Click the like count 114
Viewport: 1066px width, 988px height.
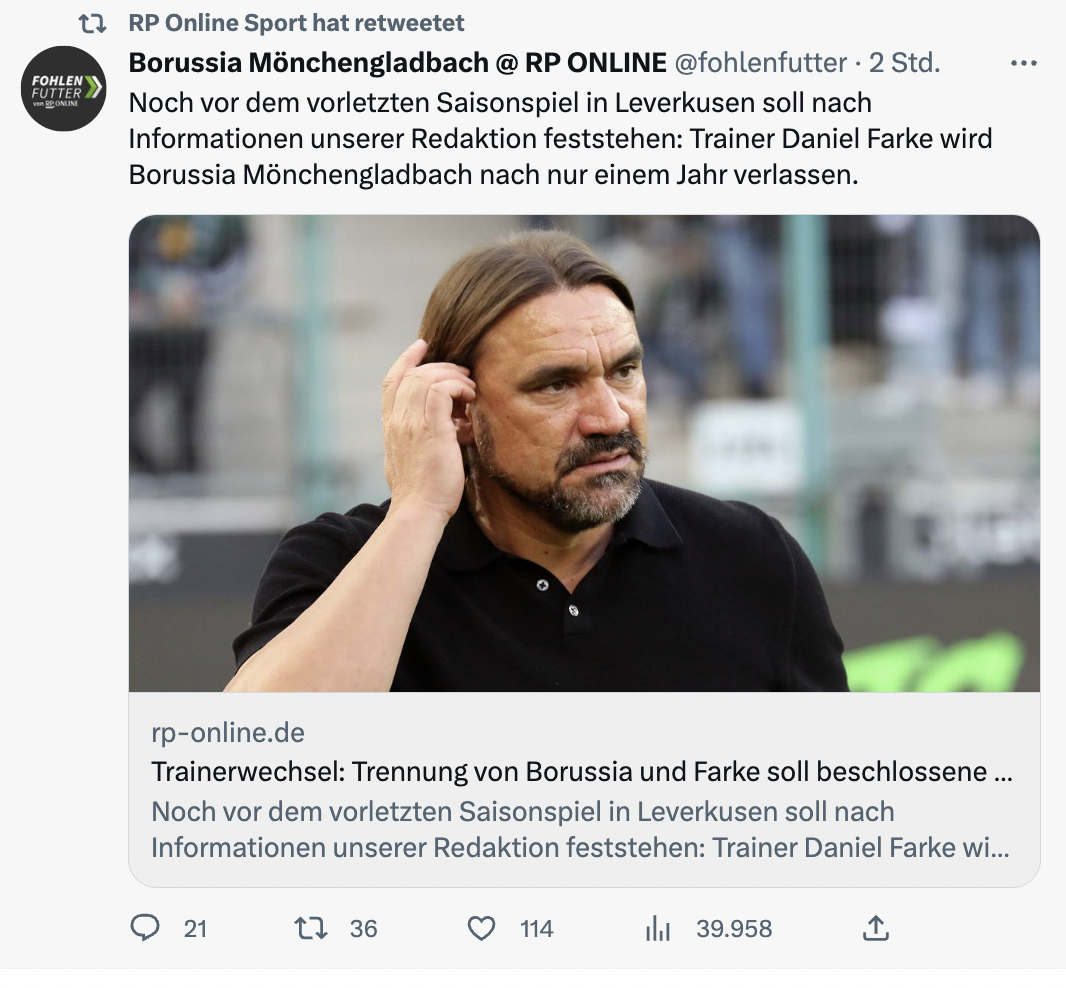click(536, 929)
